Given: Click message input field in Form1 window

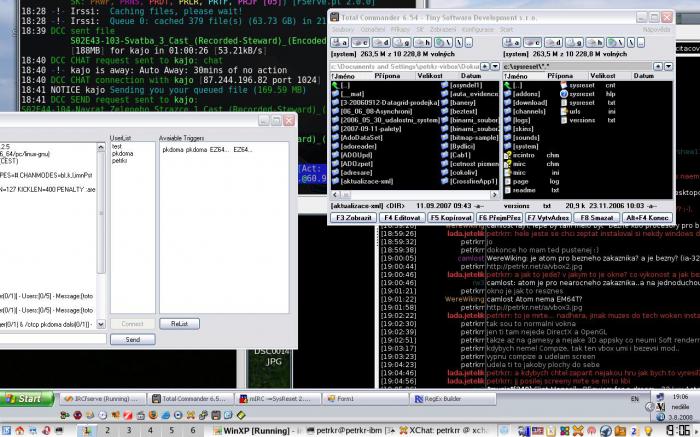Looking at the screenshot, I should click(x=53, y=339).
